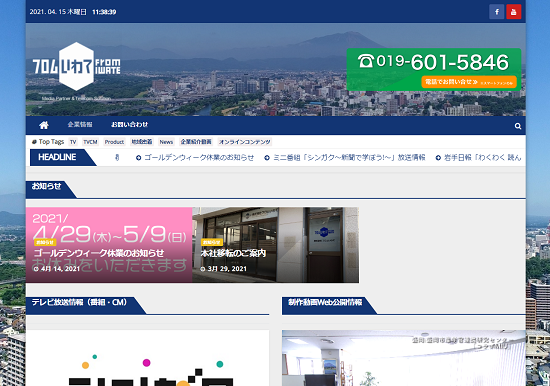Open the YouTube channel icon

coord(514,12)
